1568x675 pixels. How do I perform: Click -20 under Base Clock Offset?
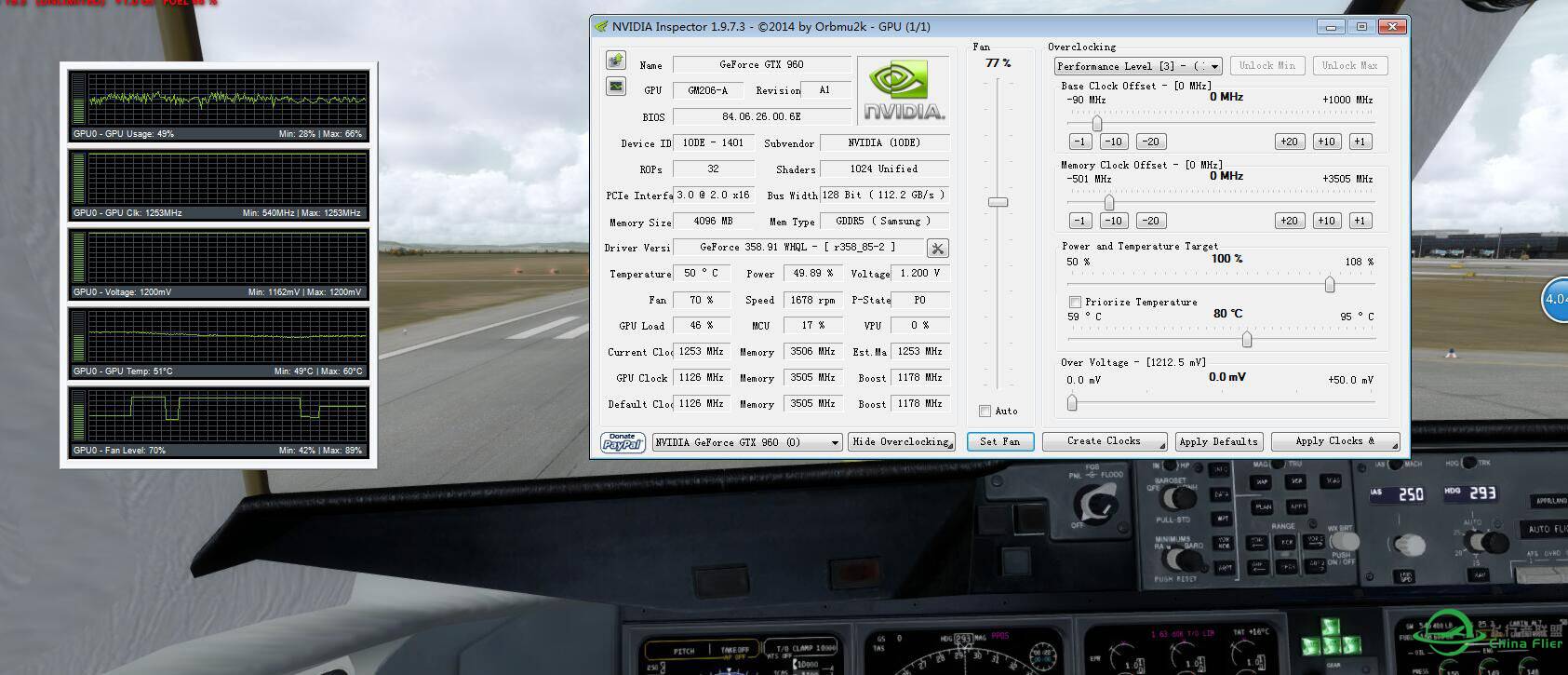1151,142
